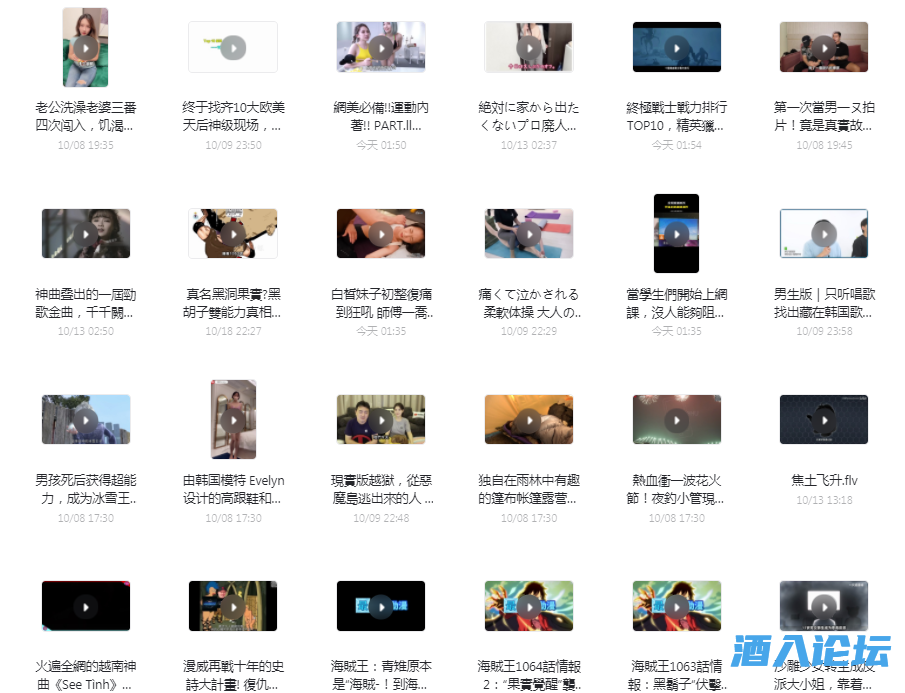Image resolution: width=905 pixels, height=693 pixels.
Task: Open title 神曲疊出的一屆勁歌金曲
Action: coord(85,303)
